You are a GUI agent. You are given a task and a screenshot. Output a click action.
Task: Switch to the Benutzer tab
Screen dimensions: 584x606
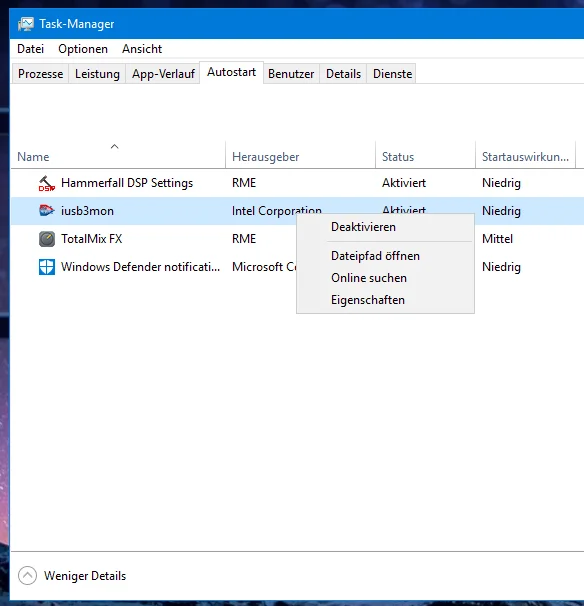pos(291,74)
